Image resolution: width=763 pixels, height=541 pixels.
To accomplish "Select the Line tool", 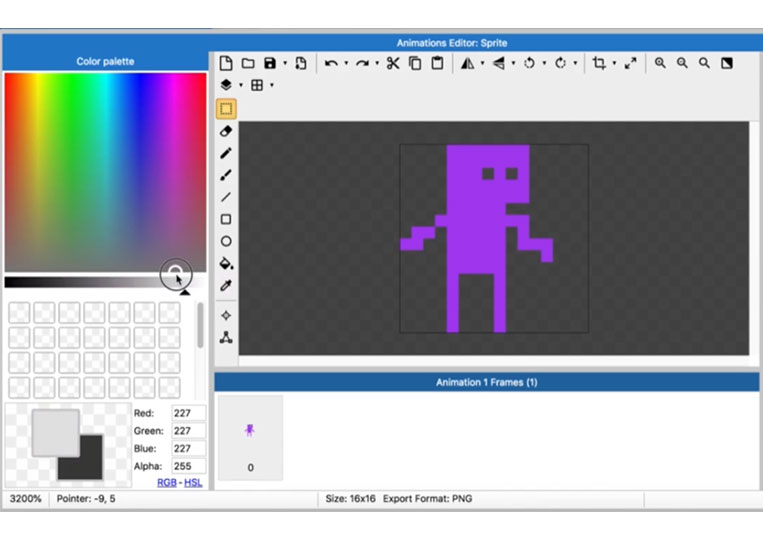I will pos(226,197).
